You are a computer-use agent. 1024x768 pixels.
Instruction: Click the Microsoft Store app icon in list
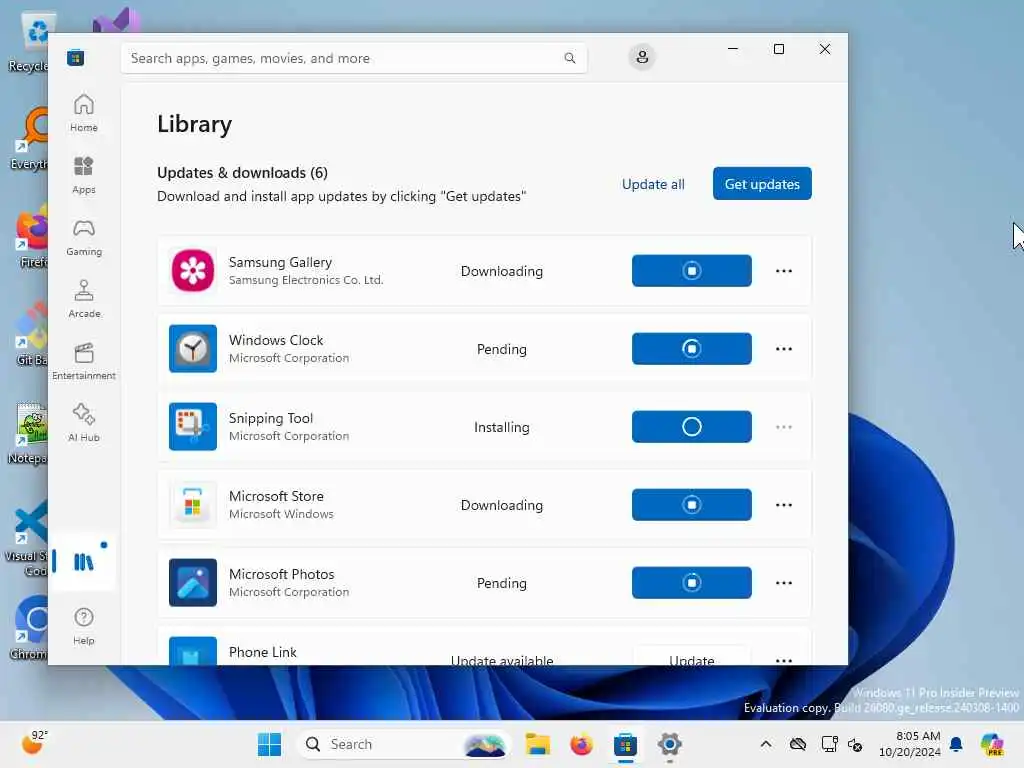pos(193,504)
